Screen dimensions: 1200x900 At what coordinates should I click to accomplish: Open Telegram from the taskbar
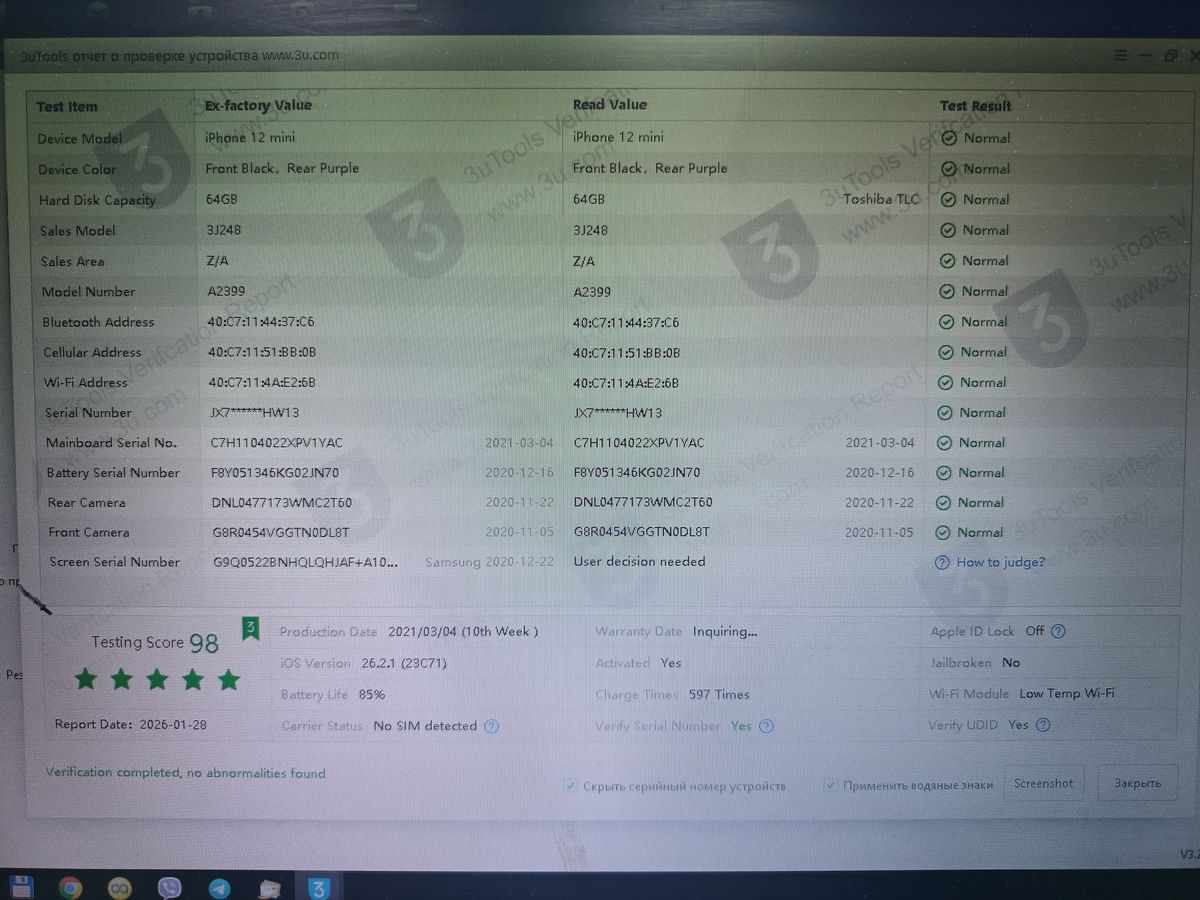pos(219,887)
